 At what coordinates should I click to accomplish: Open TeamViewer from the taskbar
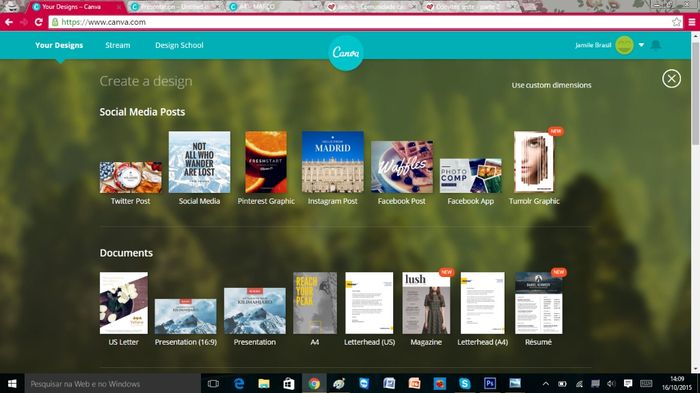click(x=364, y=384)
